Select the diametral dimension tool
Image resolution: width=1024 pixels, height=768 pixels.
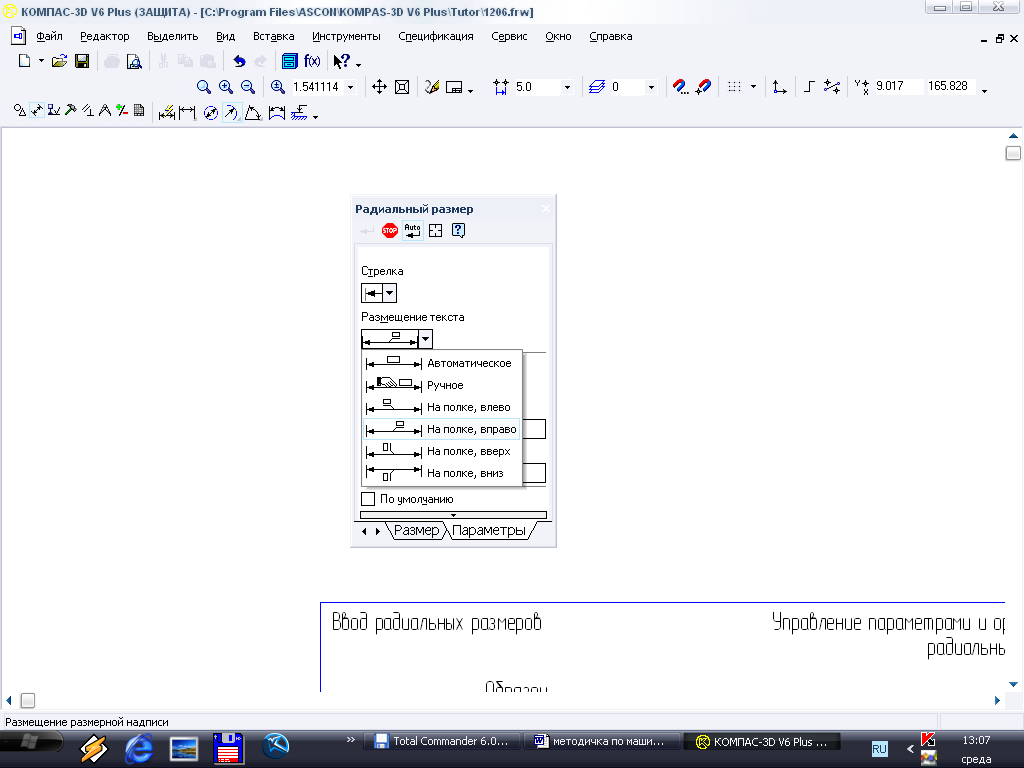tap(210, 113)
